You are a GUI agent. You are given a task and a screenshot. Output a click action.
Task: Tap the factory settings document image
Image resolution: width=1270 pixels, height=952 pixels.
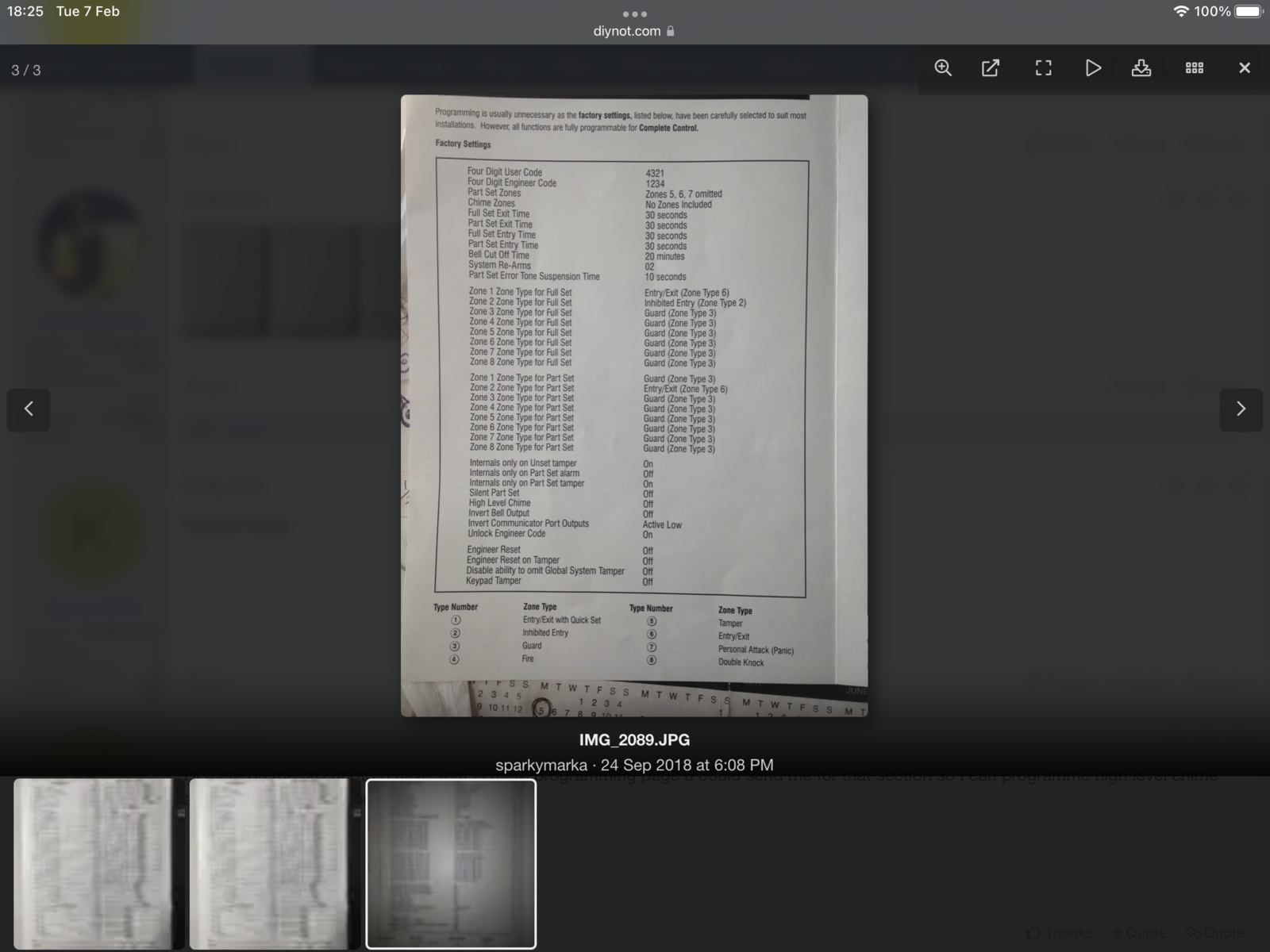click(633, 405)
